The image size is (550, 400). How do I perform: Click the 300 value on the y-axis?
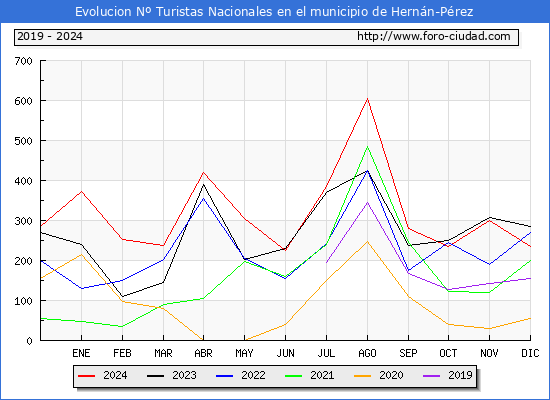tap(23, 221)
